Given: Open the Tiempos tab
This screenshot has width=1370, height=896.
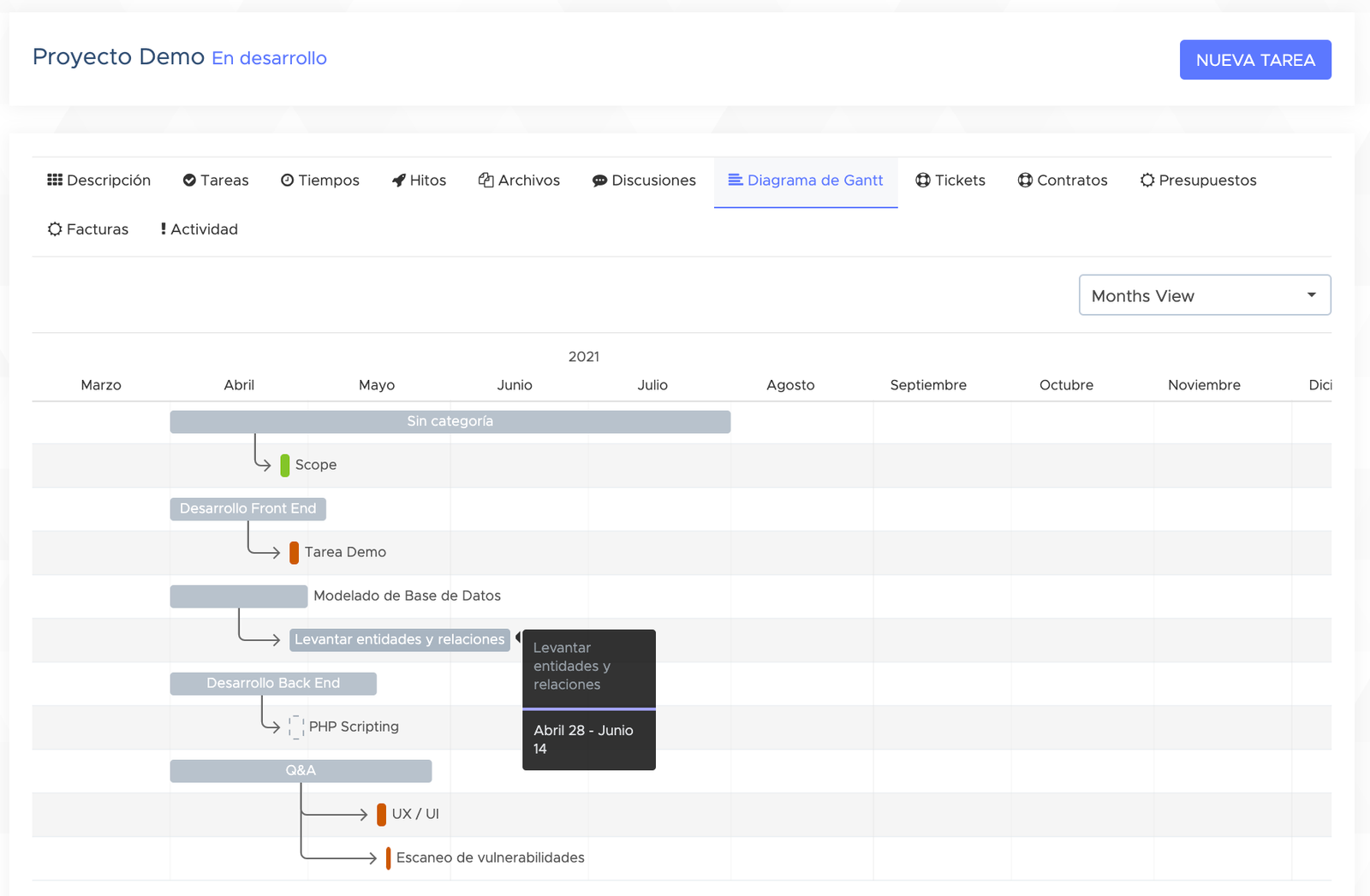Looking at the screenshot, I should click(320, 181).
